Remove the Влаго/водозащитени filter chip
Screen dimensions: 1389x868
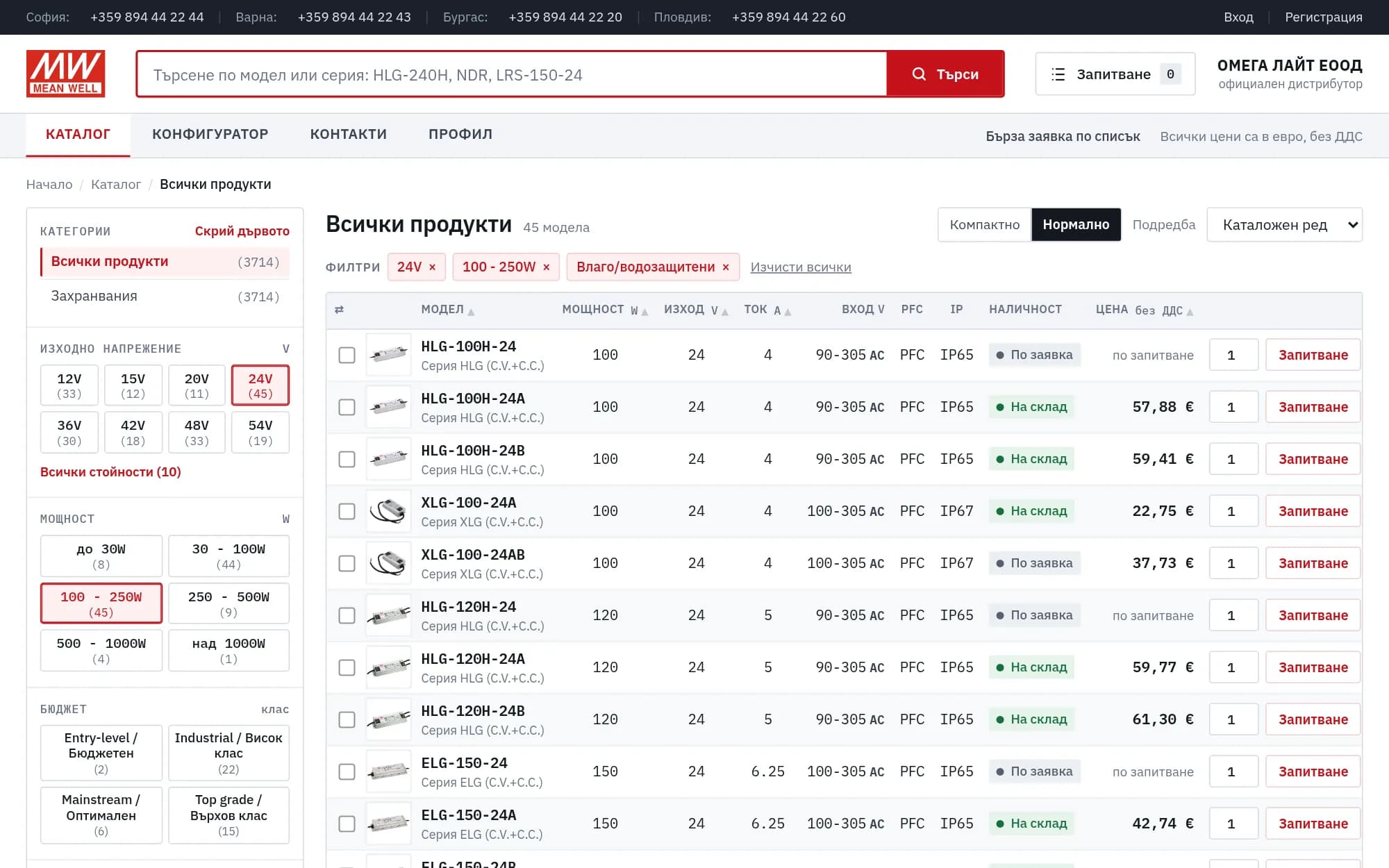(726, 267)
